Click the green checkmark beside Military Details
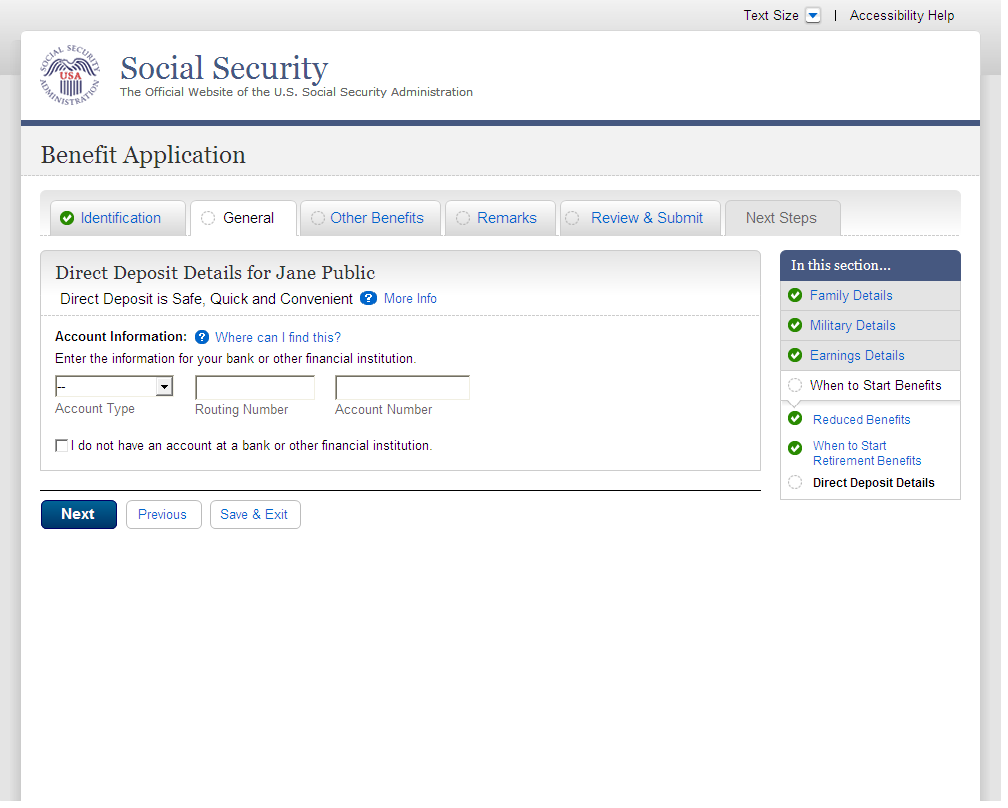The width and height of the screenshot is (1008, 808). tap(795, 325)
